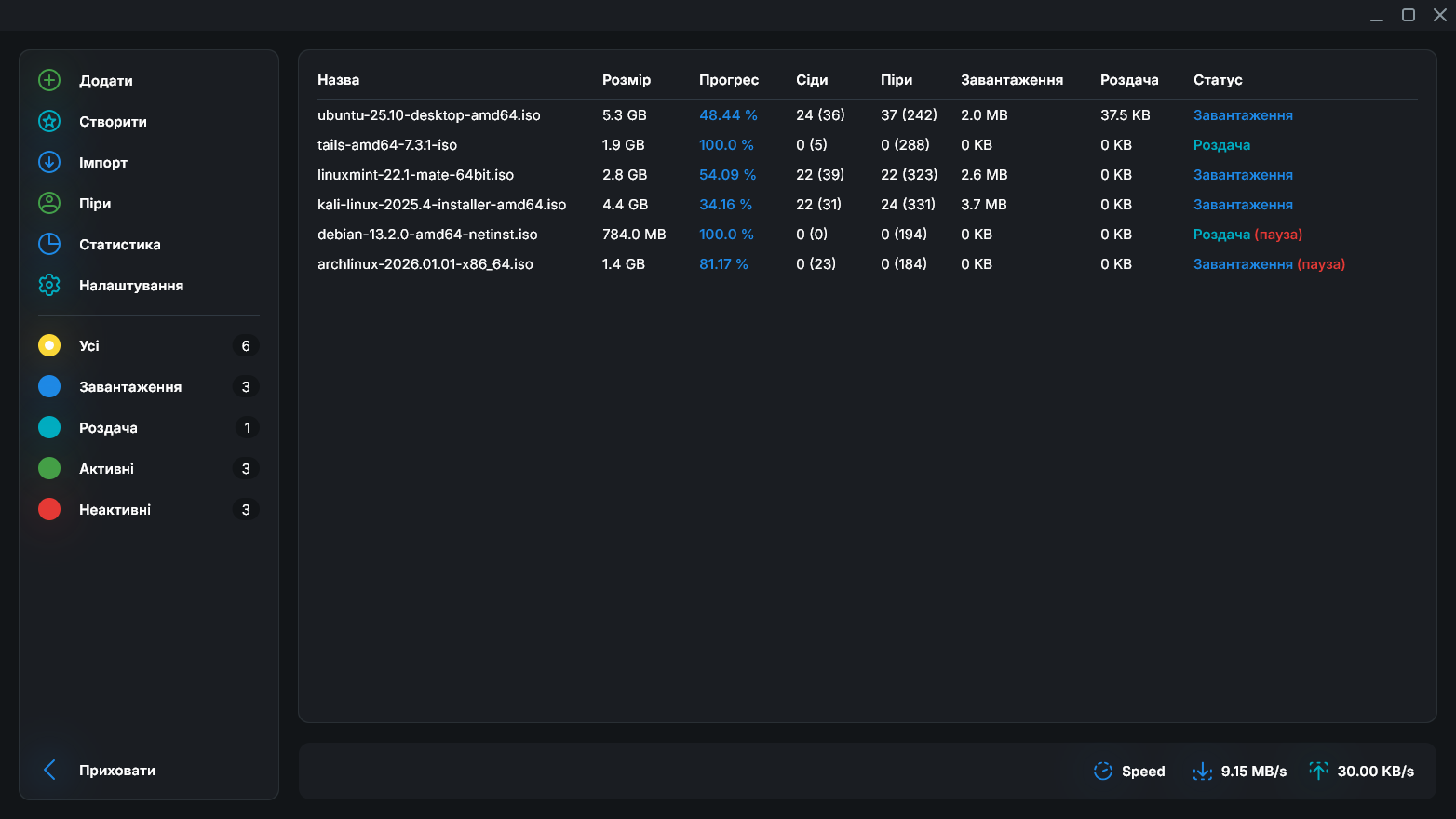Select kali-linux-2025.4-installer-amd64.iso torrent

(441, 205)
